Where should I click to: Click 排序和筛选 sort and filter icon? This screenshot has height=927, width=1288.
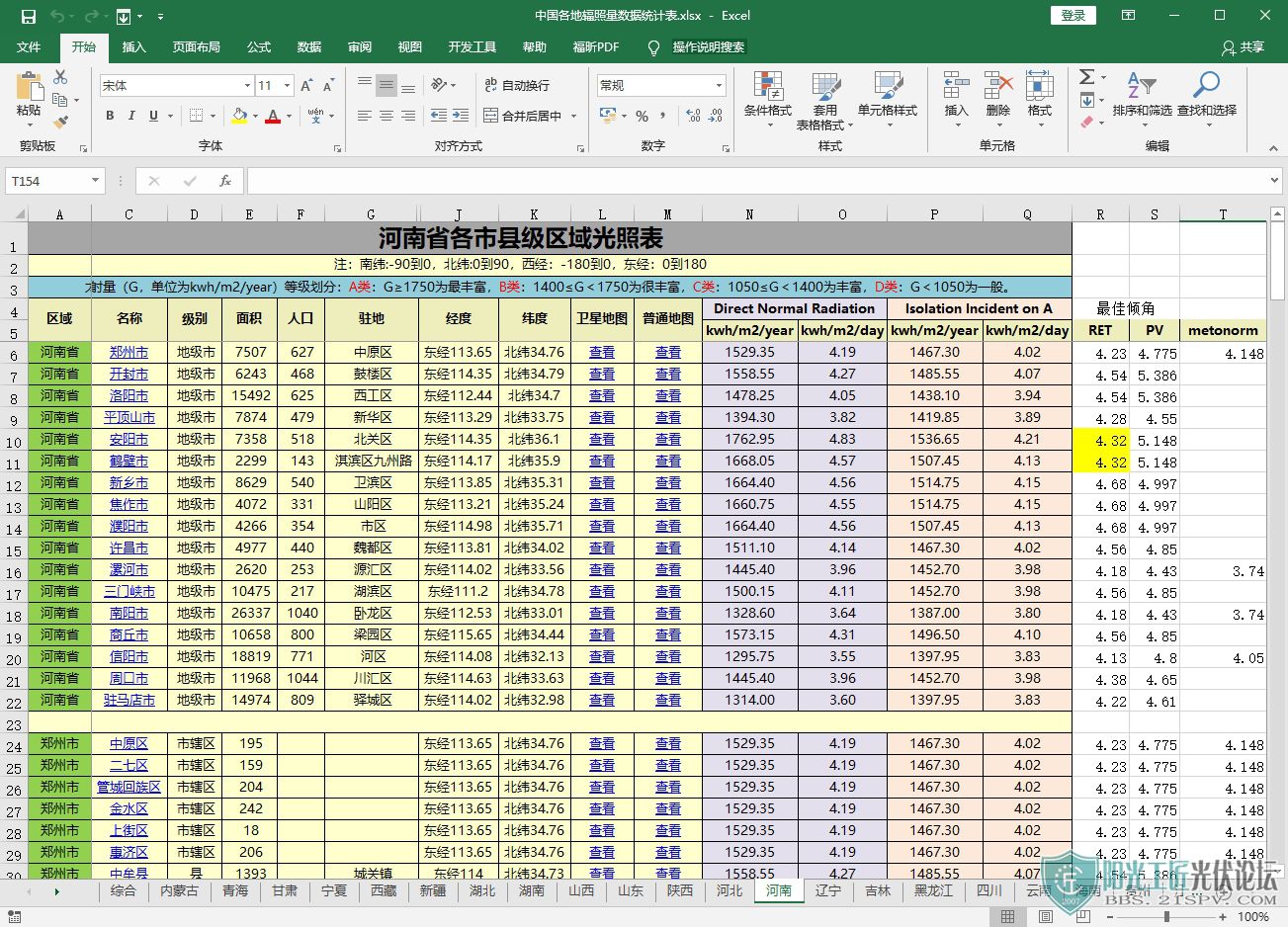(x=1142, y=85)
